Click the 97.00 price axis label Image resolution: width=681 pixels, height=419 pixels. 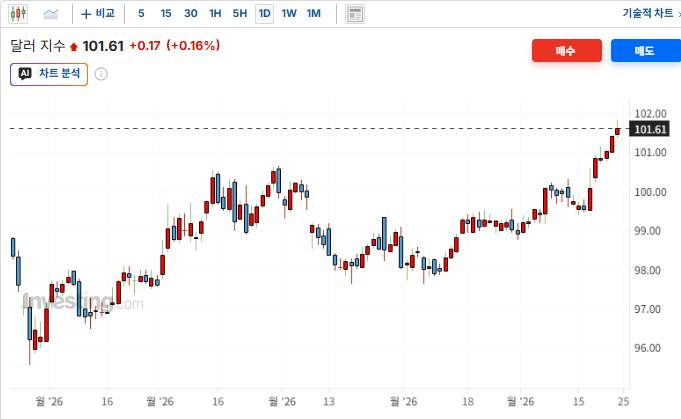coord(648,309)
